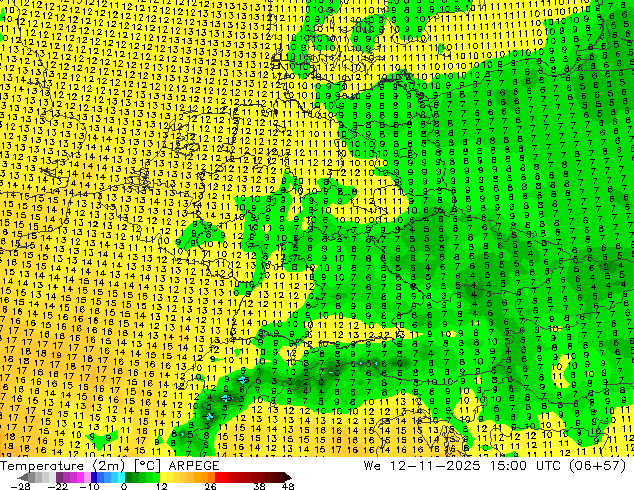Image resolution: width=634 pixels, height=490 pixels.
Task: Click the blue section of the temperature legend
Action: pos(108,477)
